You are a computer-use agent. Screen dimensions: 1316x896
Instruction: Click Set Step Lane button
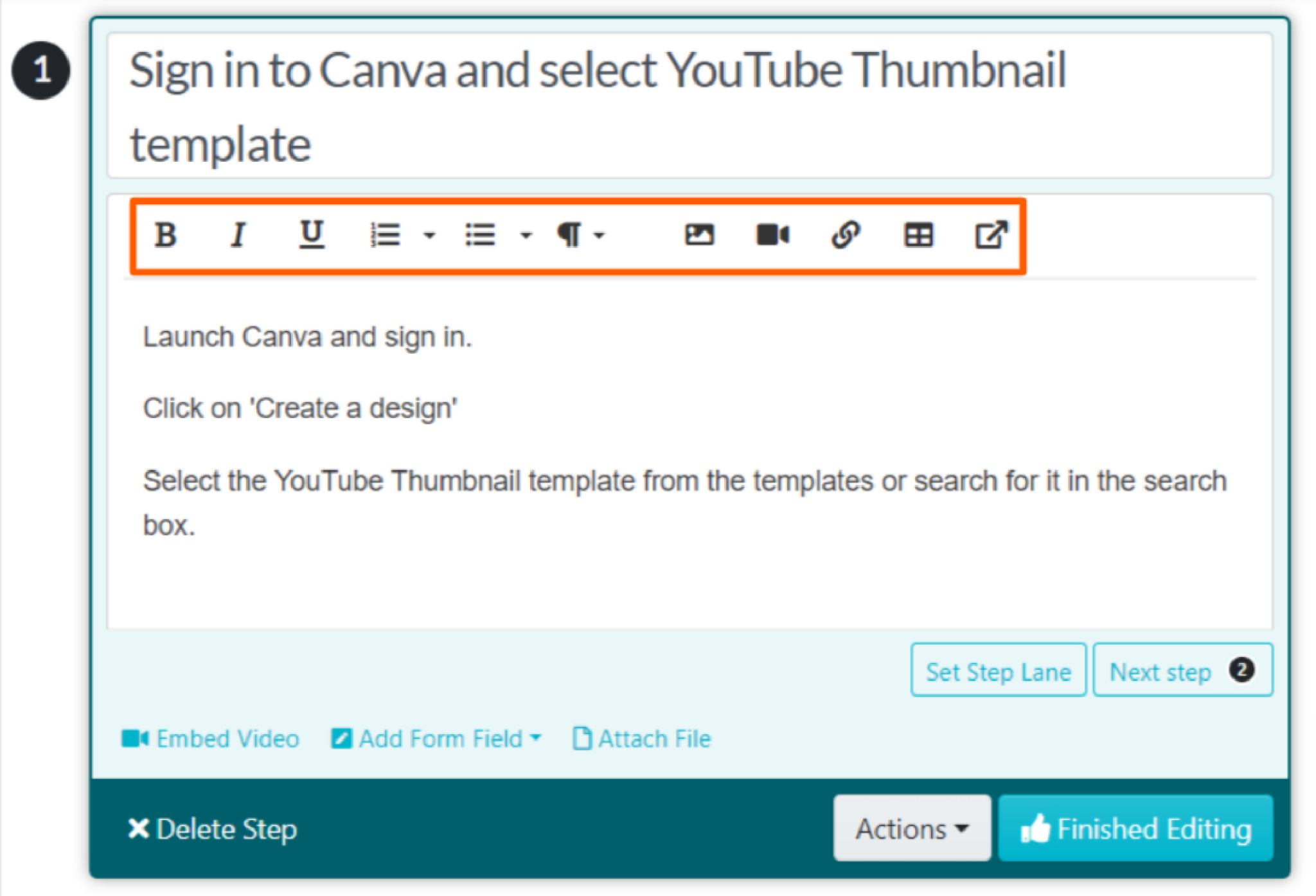pos(998,671)
